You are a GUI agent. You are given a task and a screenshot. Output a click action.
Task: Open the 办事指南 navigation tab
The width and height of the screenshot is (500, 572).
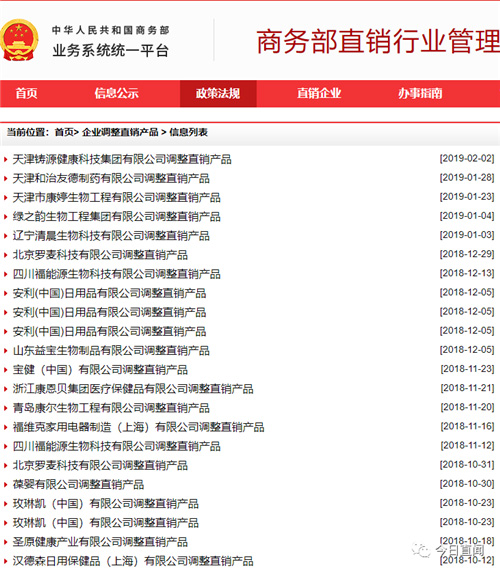point(420,93)
